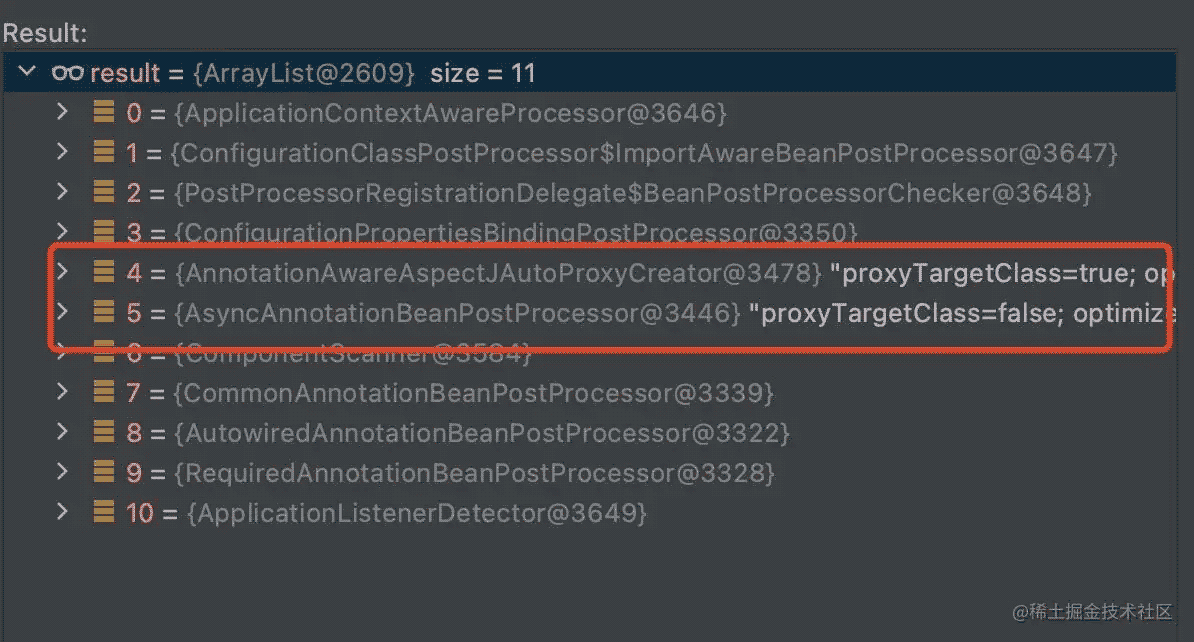The width and height of the screenshot is (1194, 642).
Task: Collapse the result ArrayList root node
Action: pyautogui.click(x=27, y=72)
